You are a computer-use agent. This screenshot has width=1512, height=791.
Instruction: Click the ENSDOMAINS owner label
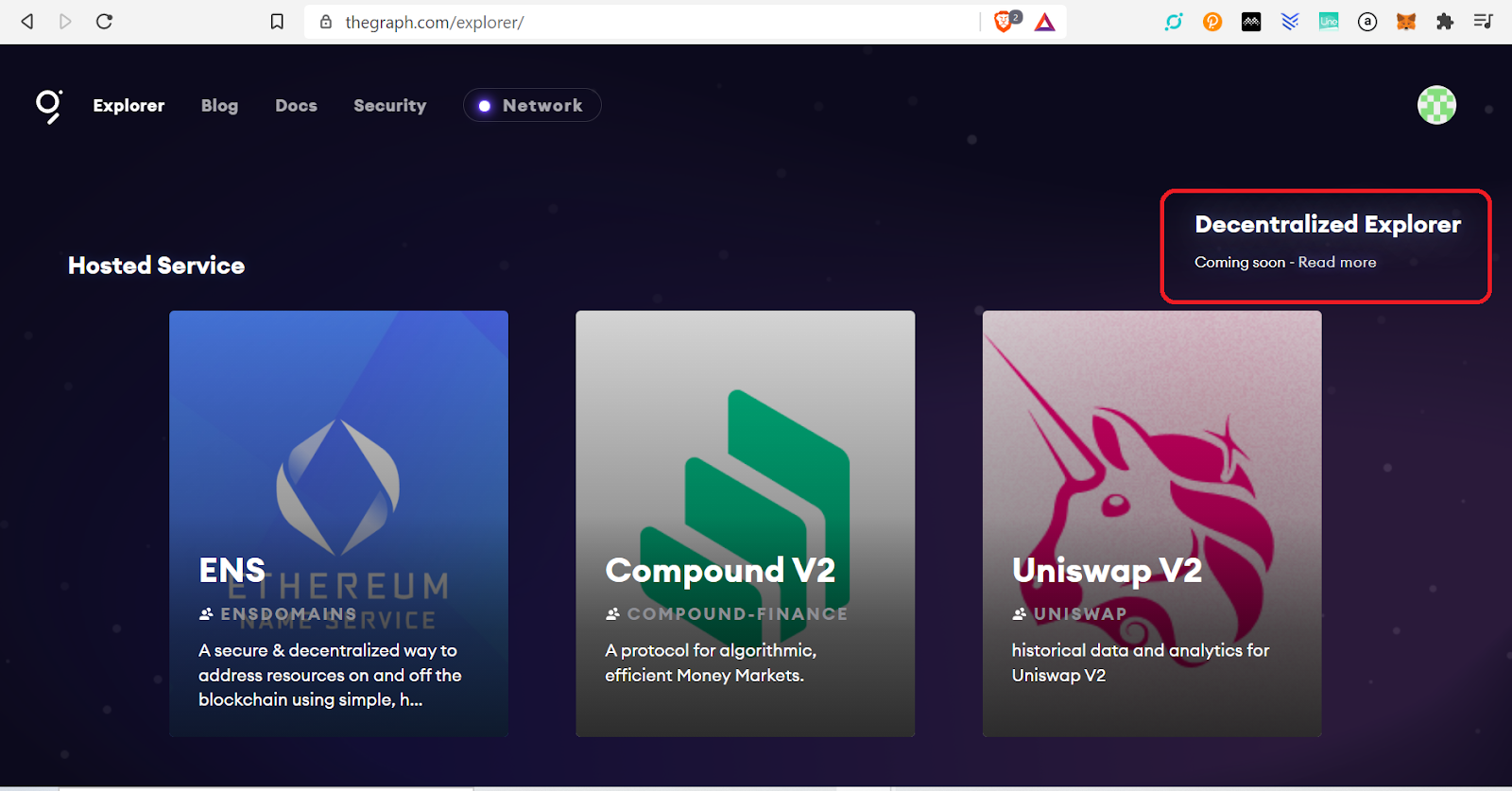(288, 614)
